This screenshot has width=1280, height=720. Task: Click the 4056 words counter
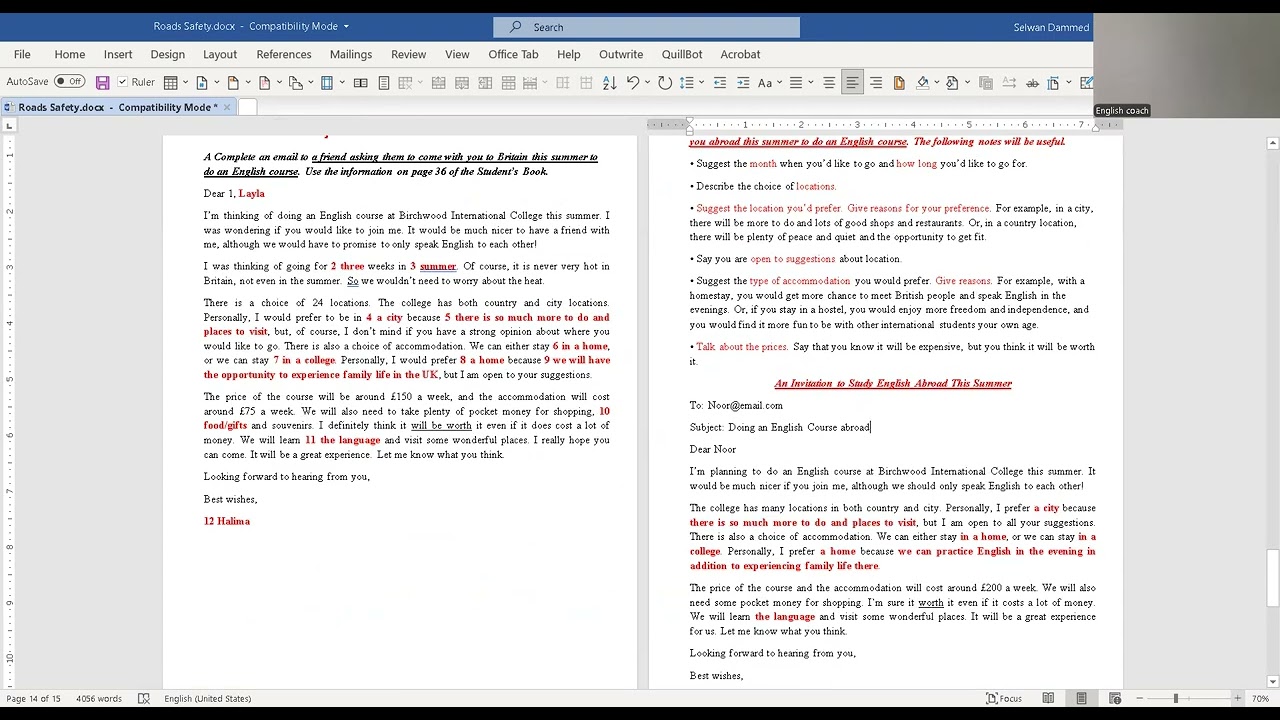click(99, 698)
